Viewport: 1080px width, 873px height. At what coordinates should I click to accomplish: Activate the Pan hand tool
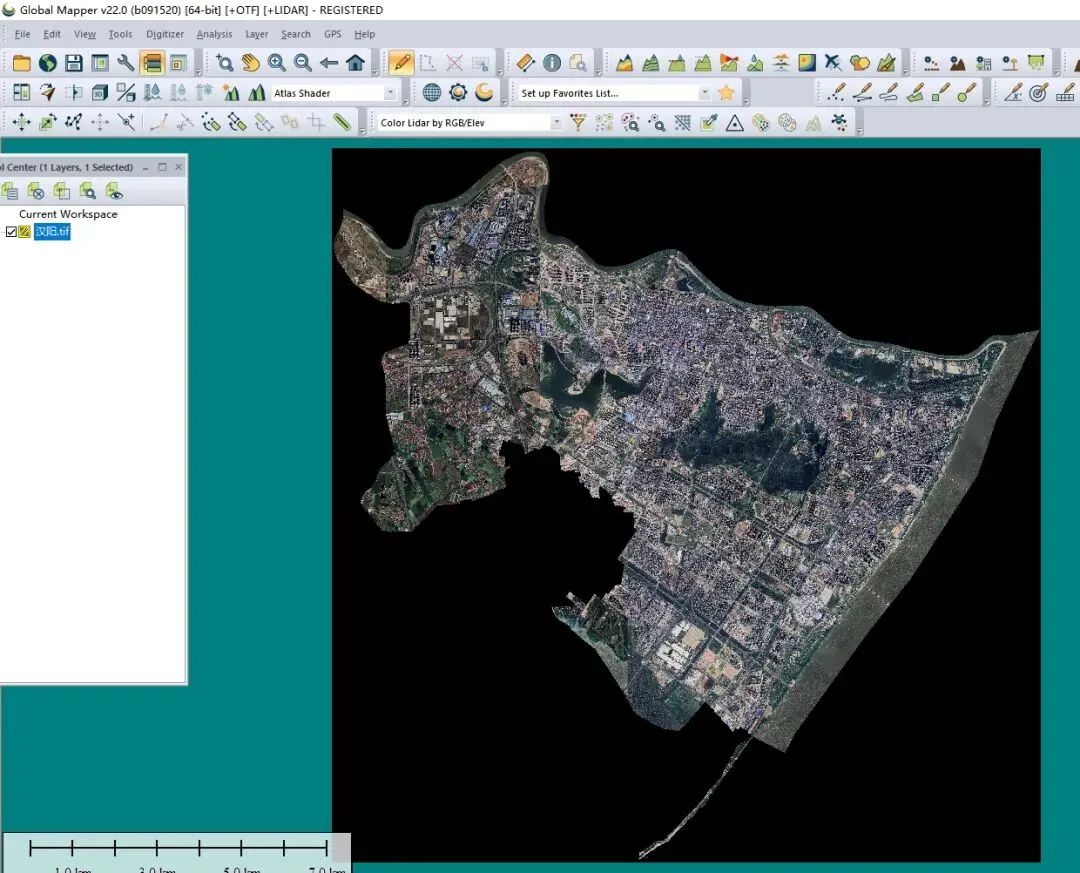250,63
